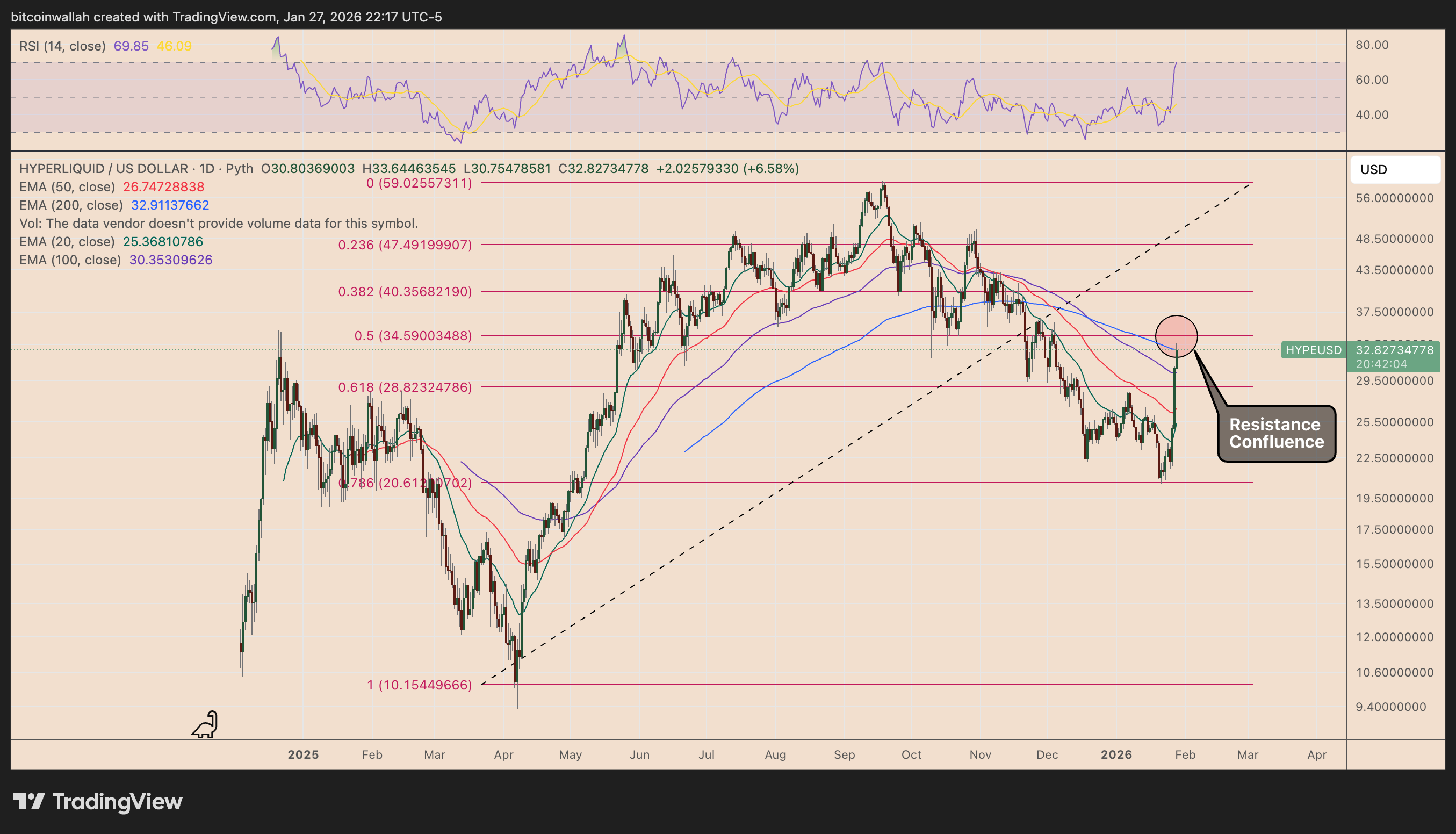The width and height of the screenshot is (1456, 834).
Task: Click the 2025 marker on time axis
Action: pos(303,754)
